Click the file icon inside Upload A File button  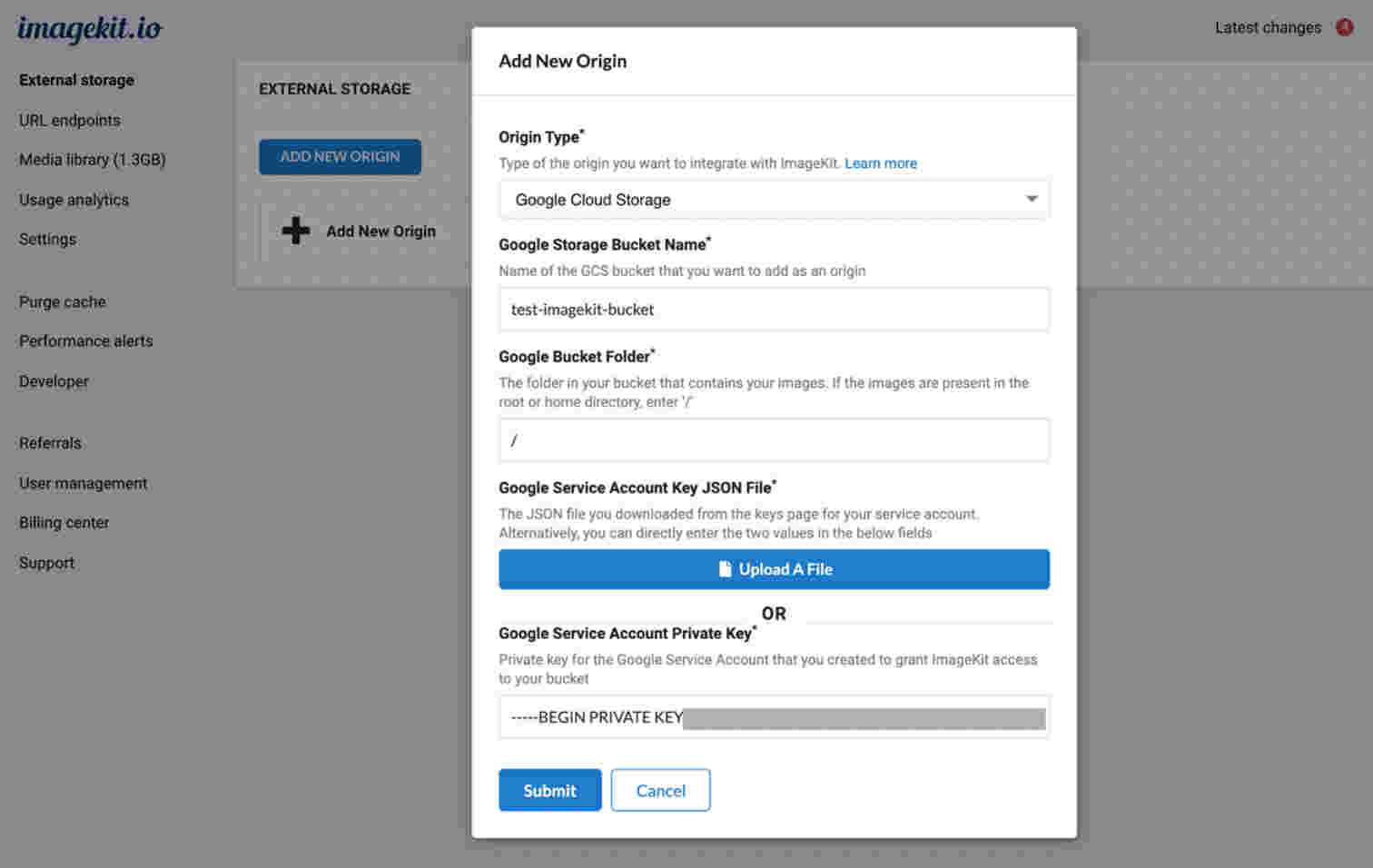click(724, 568)
